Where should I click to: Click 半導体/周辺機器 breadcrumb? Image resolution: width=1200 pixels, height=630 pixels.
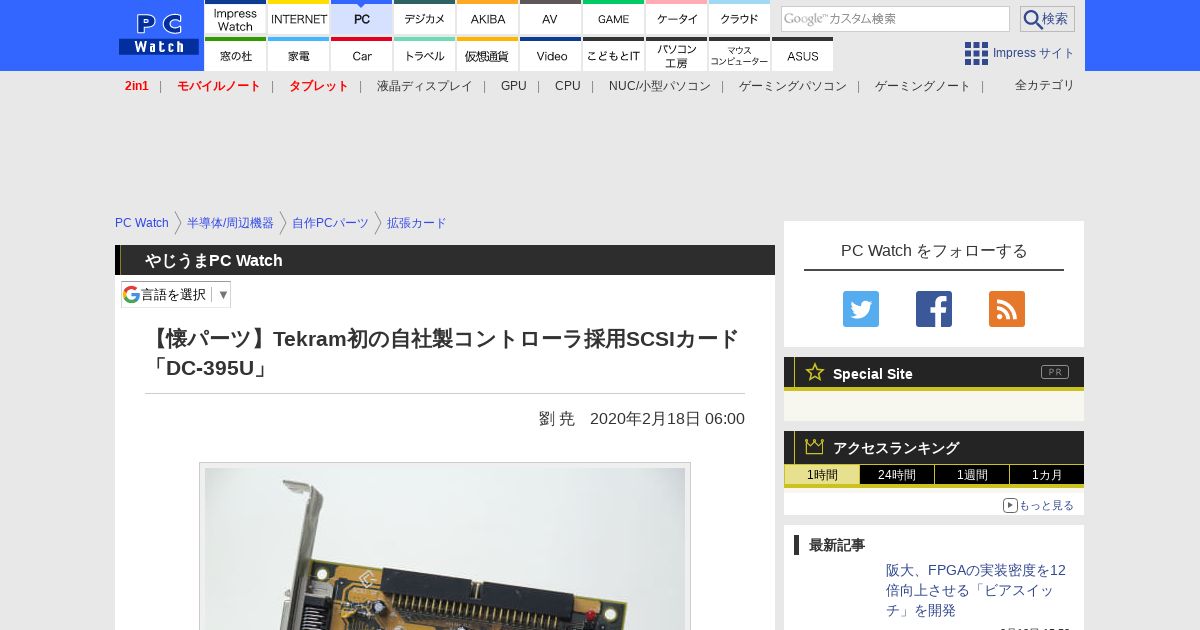(230, 223)
